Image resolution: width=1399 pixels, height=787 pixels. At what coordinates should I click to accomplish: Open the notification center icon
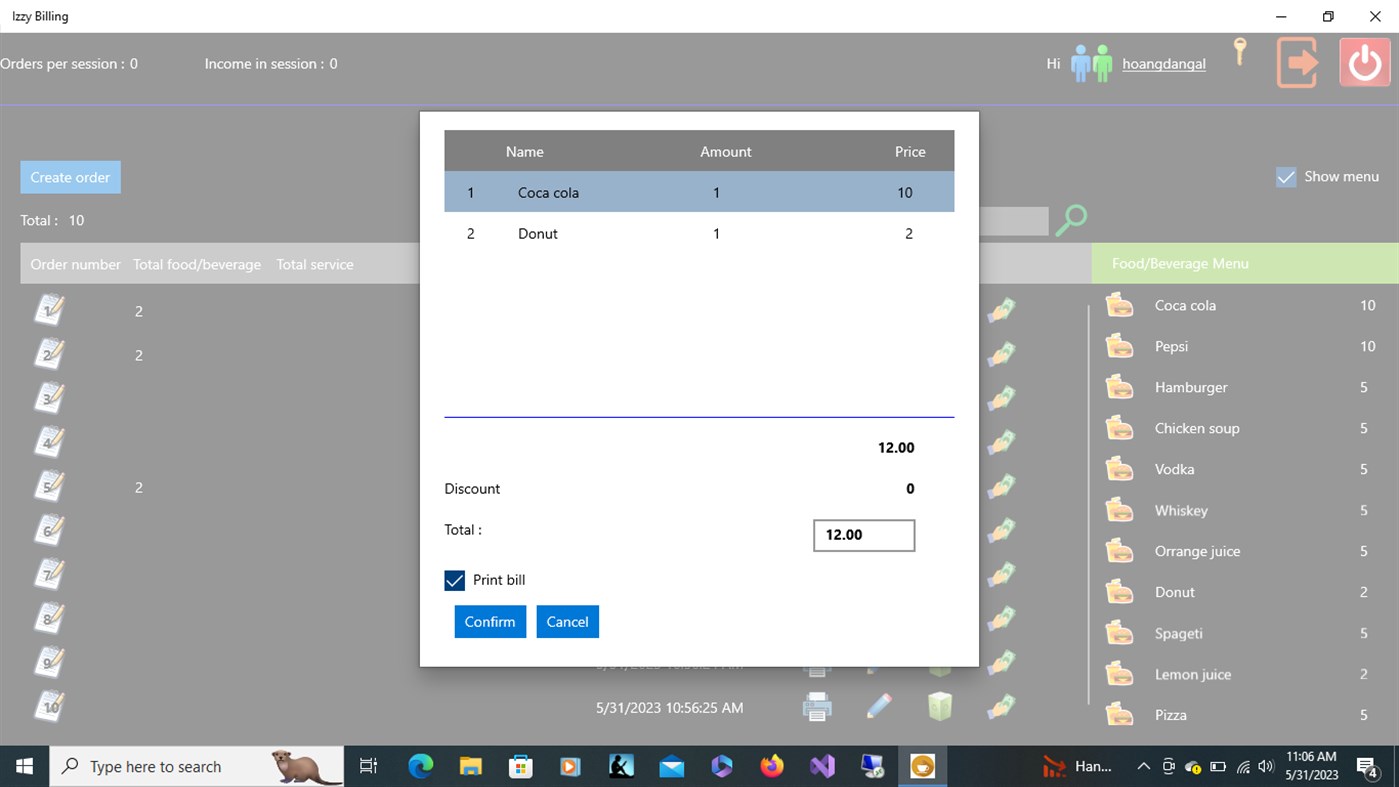point(1367,767)
